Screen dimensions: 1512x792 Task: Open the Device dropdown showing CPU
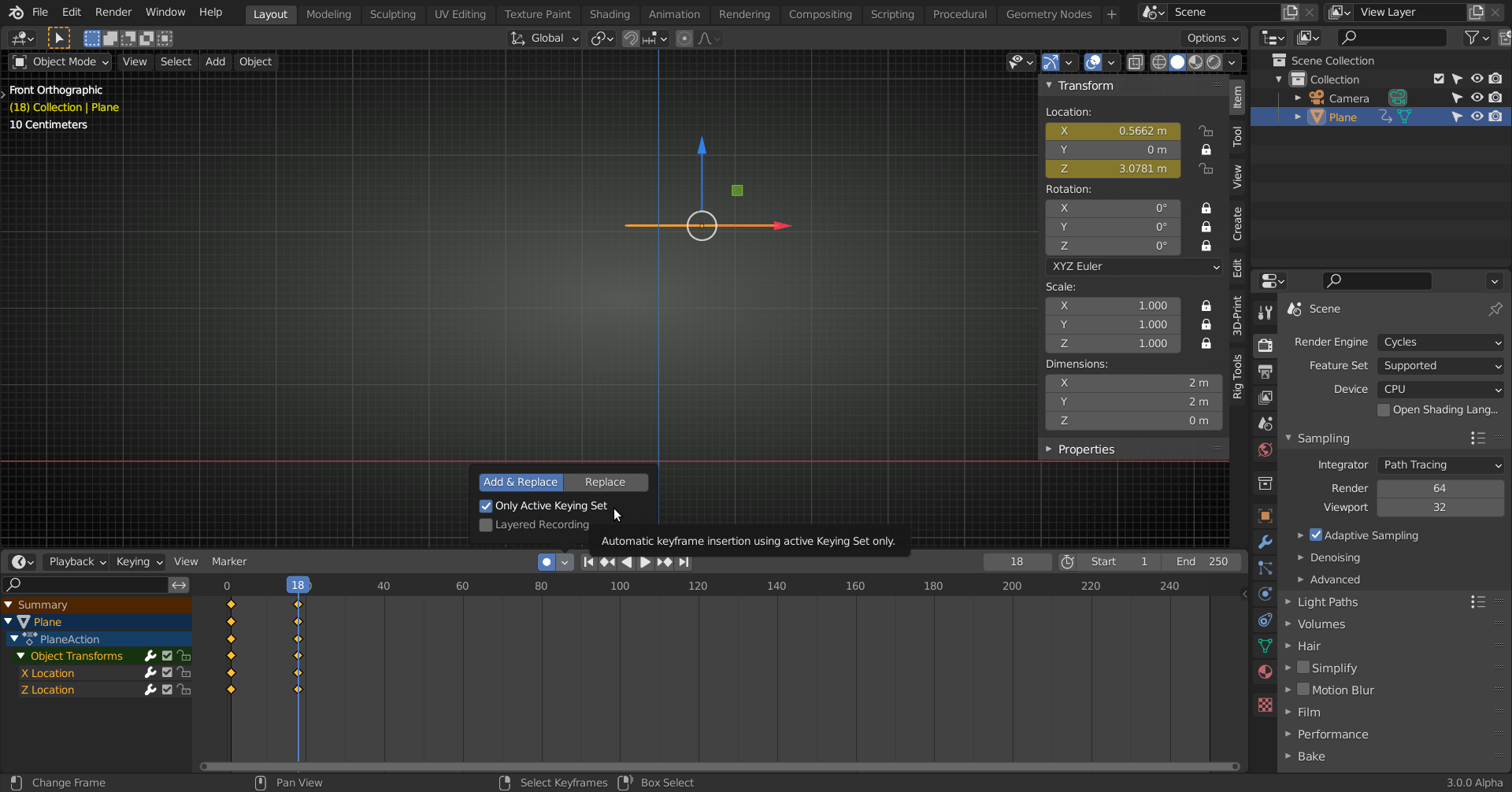[x=1440, y=390]
